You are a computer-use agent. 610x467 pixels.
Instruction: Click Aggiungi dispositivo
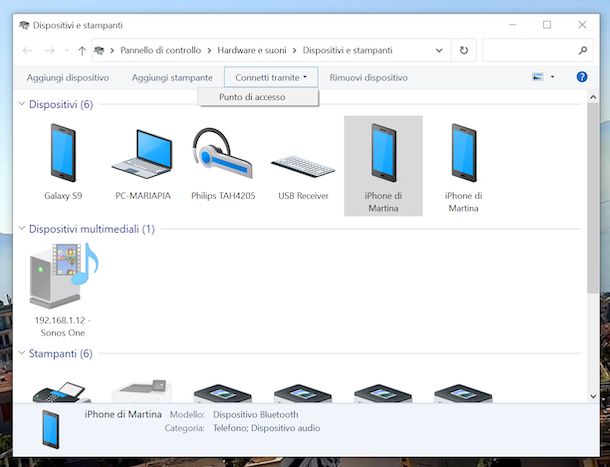tap(68, 77)
